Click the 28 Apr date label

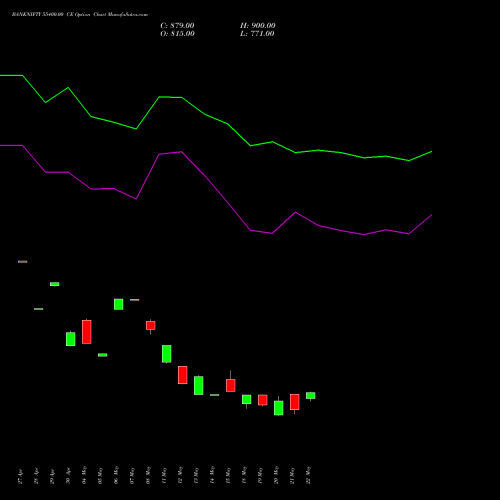[37, 476]
